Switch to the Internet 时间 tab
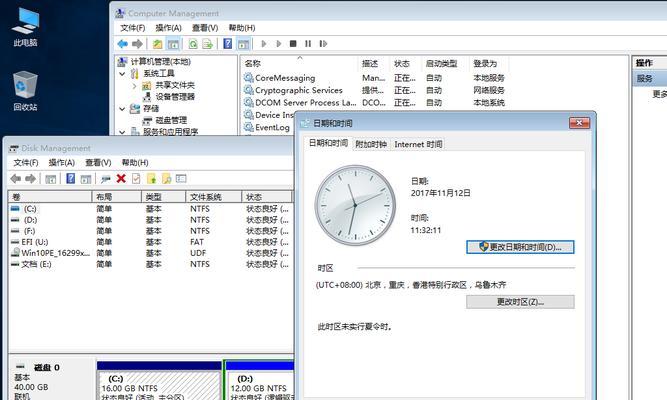 (x=418, y=144)
